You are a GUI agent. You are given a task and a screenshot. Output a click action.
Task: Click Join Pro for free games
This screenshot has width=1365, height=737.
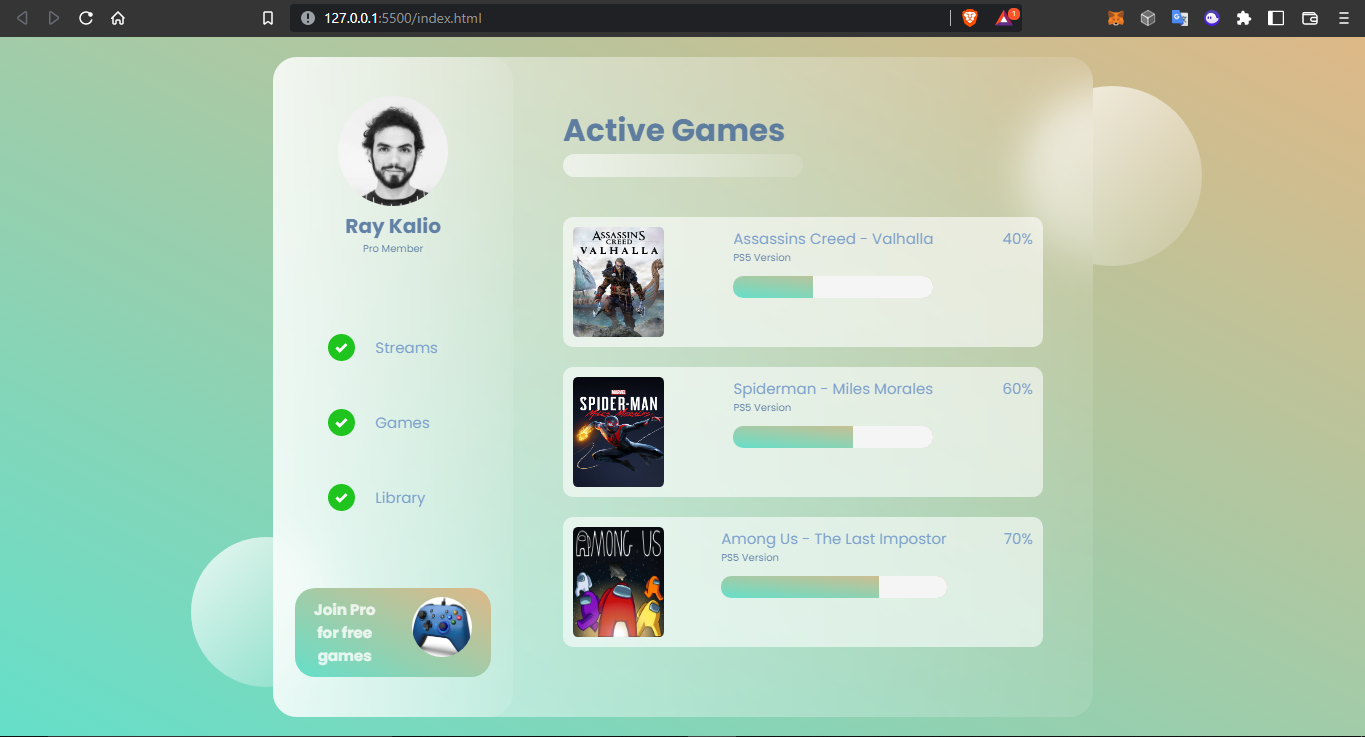point(393,632)
